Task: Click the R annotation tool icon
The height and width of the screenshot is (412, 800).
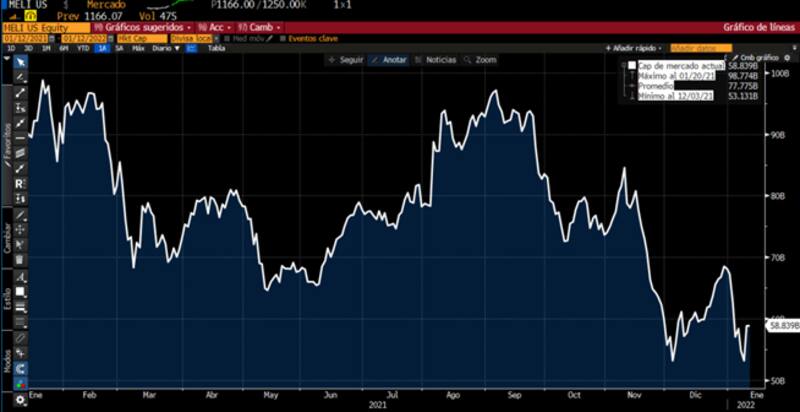Action: (x=20, y=184)
